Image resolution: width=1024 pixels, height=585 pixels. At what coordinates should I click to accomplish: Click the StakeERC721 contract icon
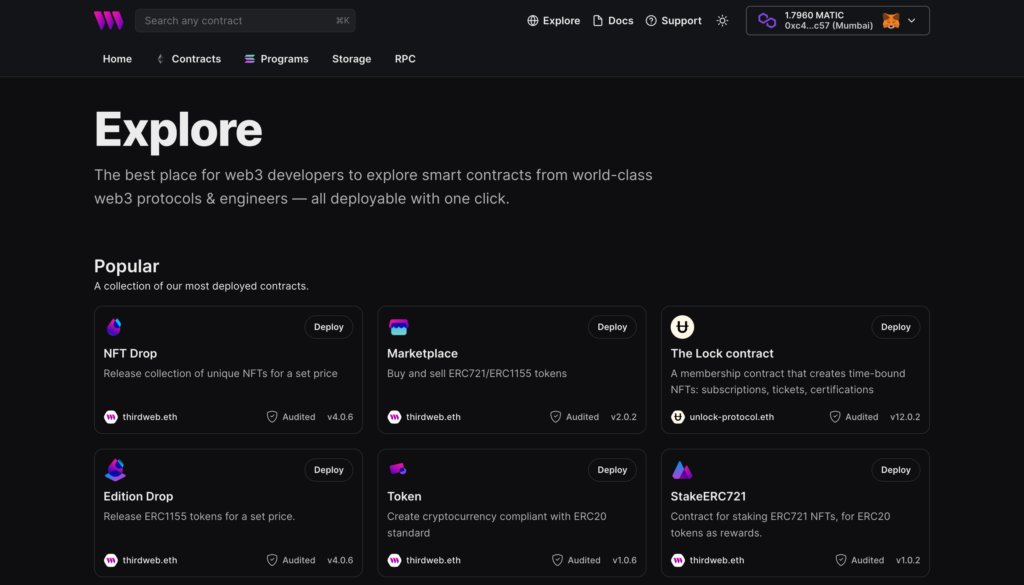682,469
